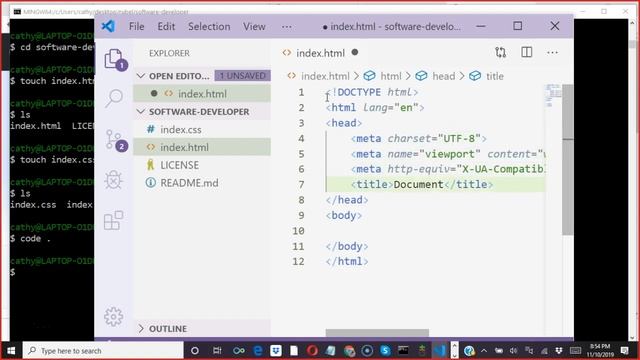
Task: Show hidden system tray icons
Action: pyautogui.click(x=484, y=351)
